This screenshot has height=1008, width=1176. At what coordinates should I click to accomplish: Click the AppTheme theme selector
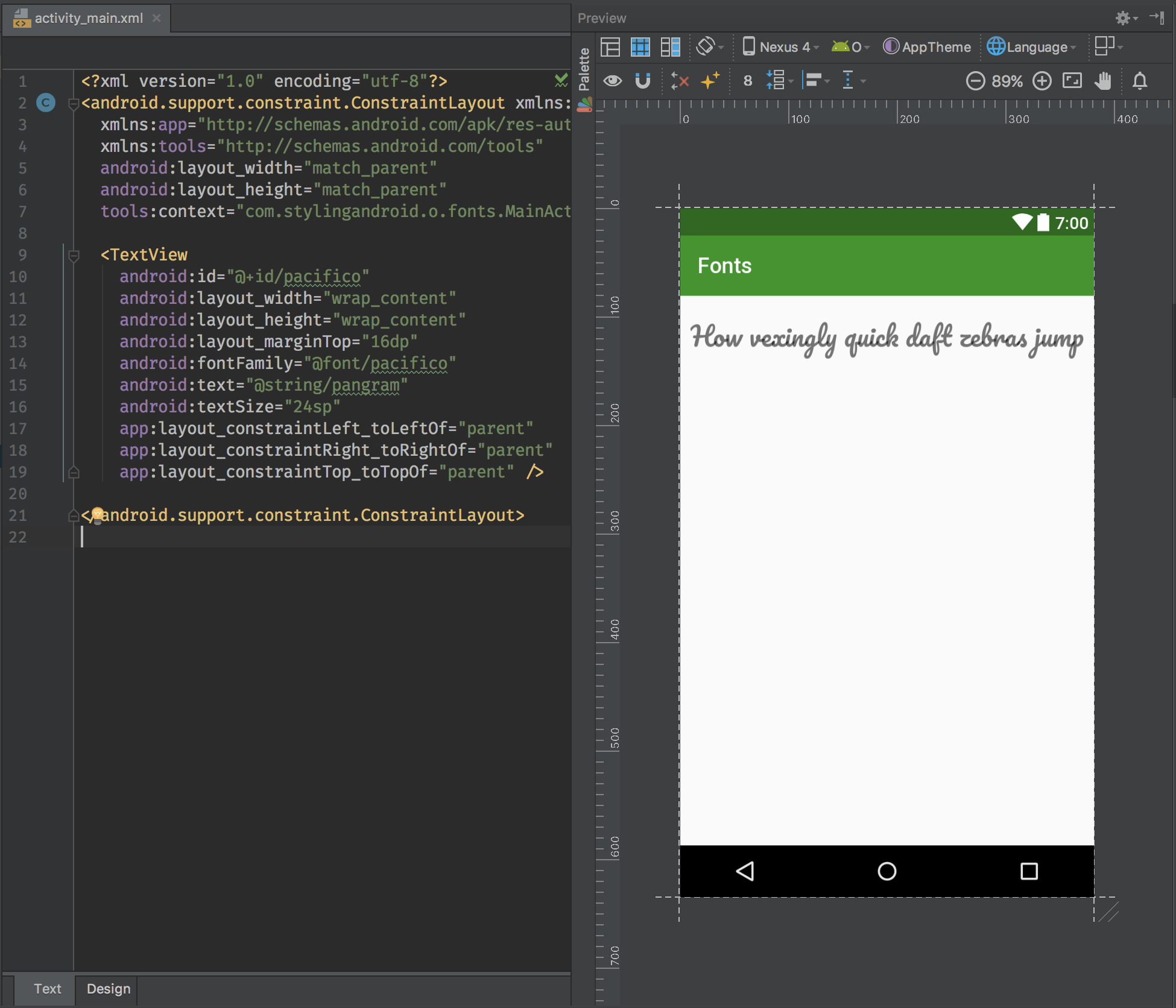click(x=928, y=47)
